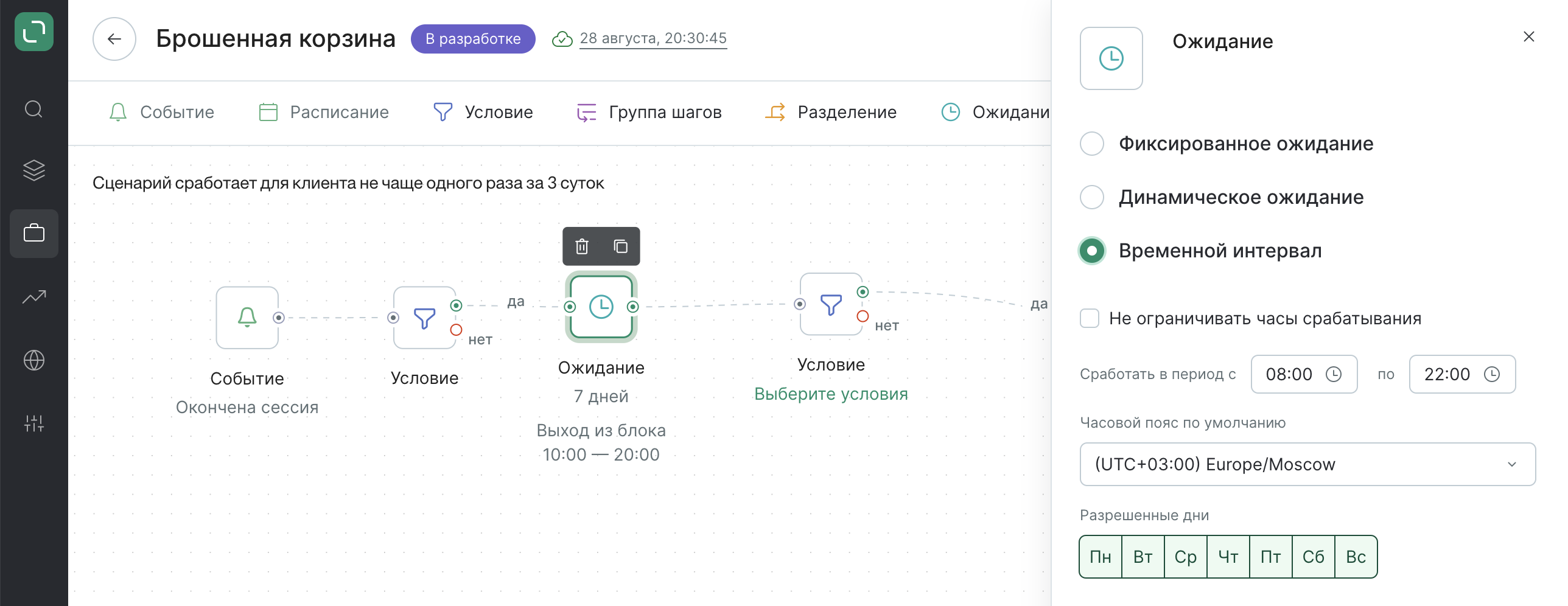Click the cloud saved status icon
The image size is (1568, 606).
point(562,39)
